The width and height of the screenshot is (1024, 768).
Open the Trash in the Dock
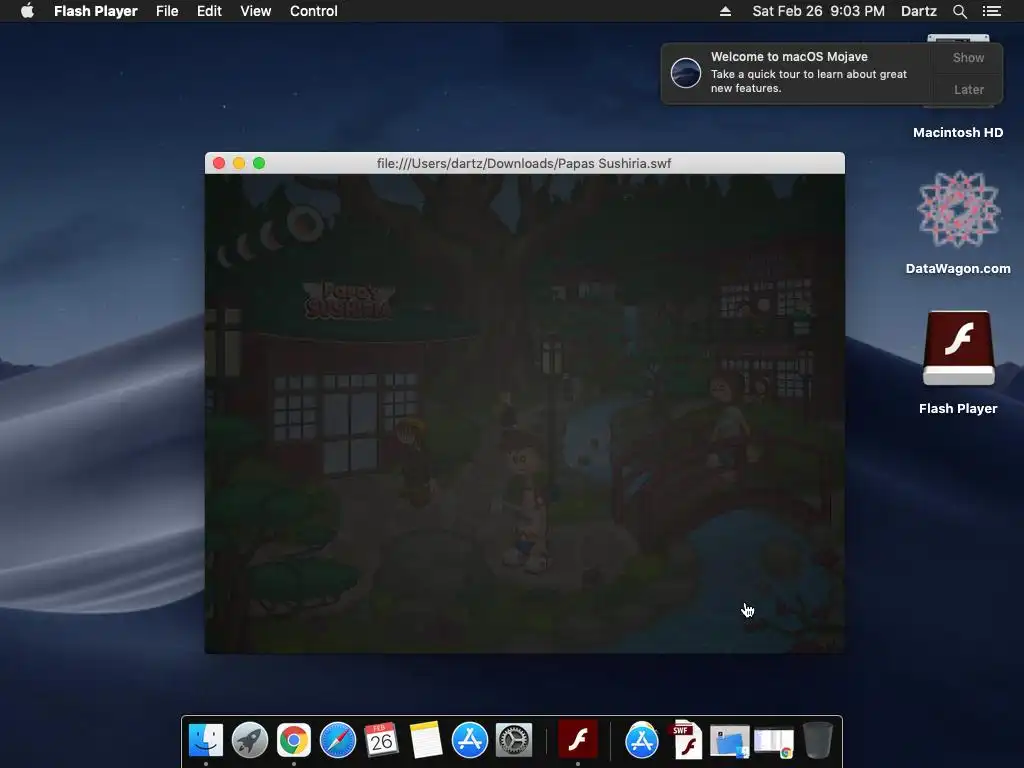coord(818,741)
